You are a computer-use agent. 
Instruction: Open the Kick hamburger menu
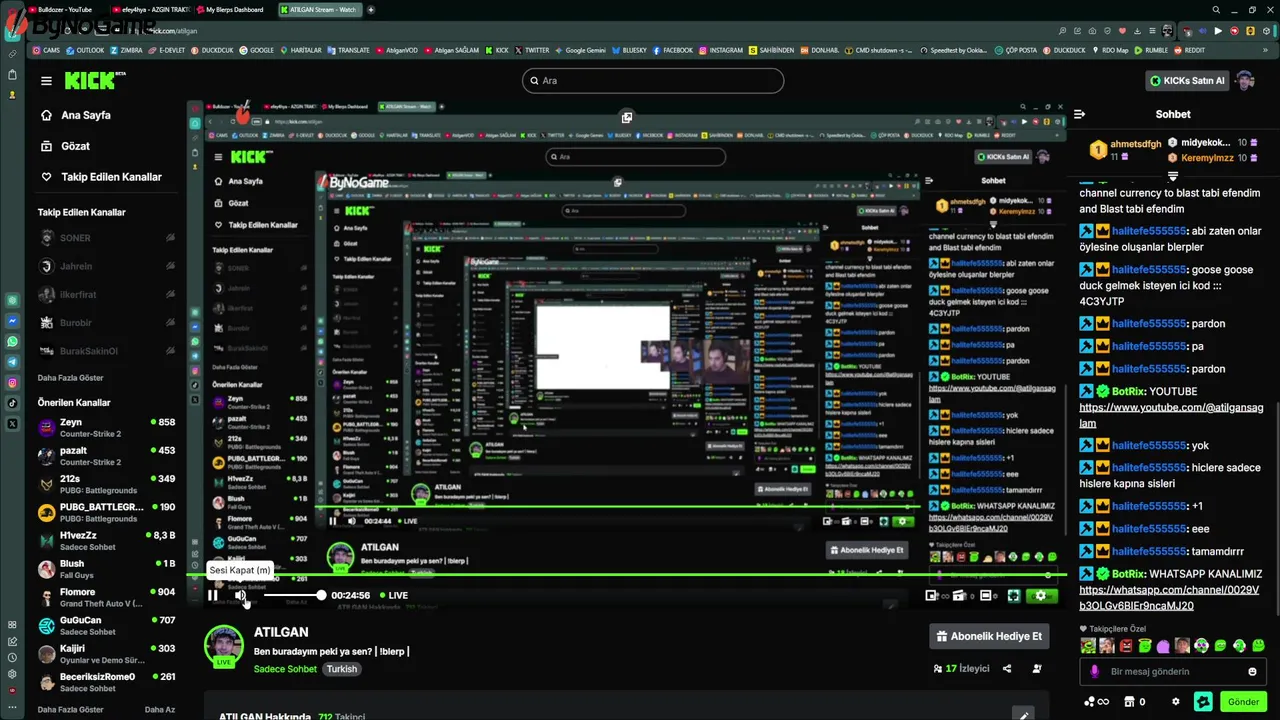coord(46,81)
